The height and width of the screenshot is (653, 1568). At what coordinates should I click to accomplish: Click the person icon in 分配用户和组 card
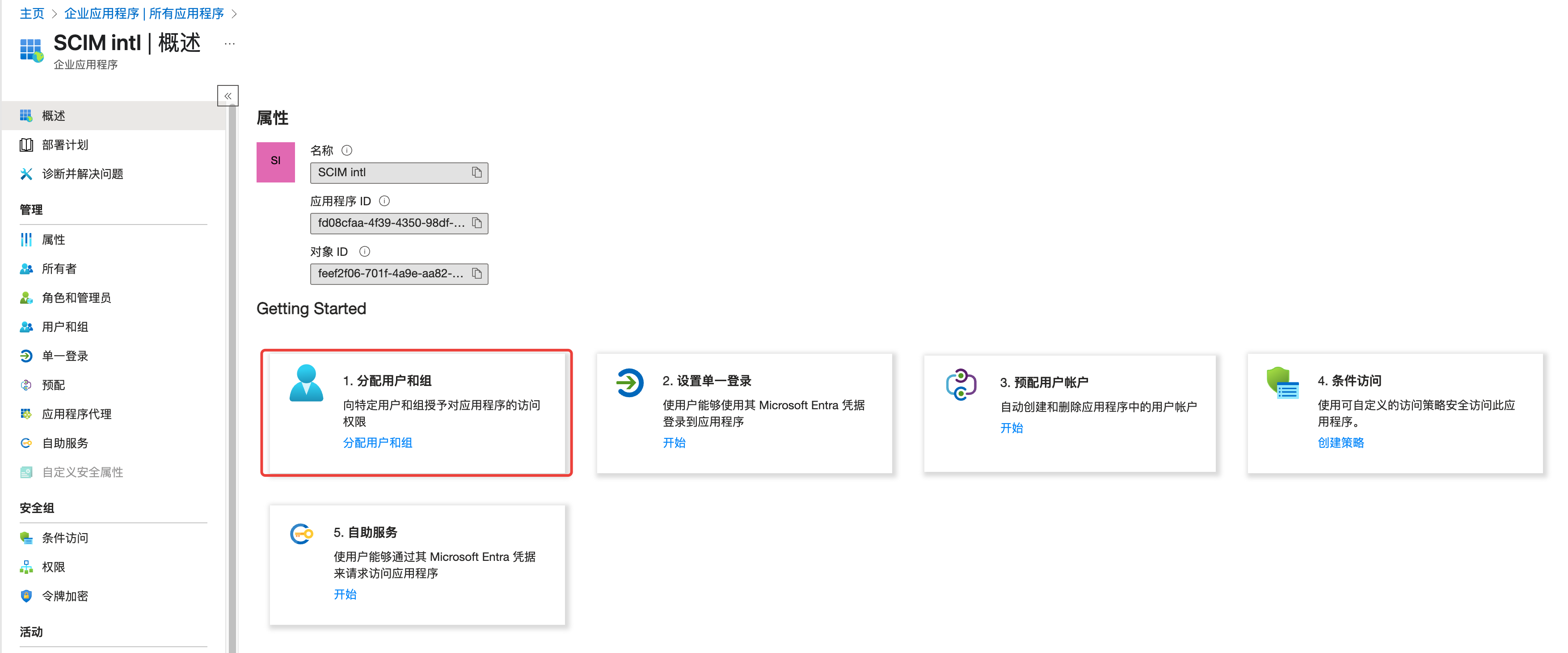point(306,382)
